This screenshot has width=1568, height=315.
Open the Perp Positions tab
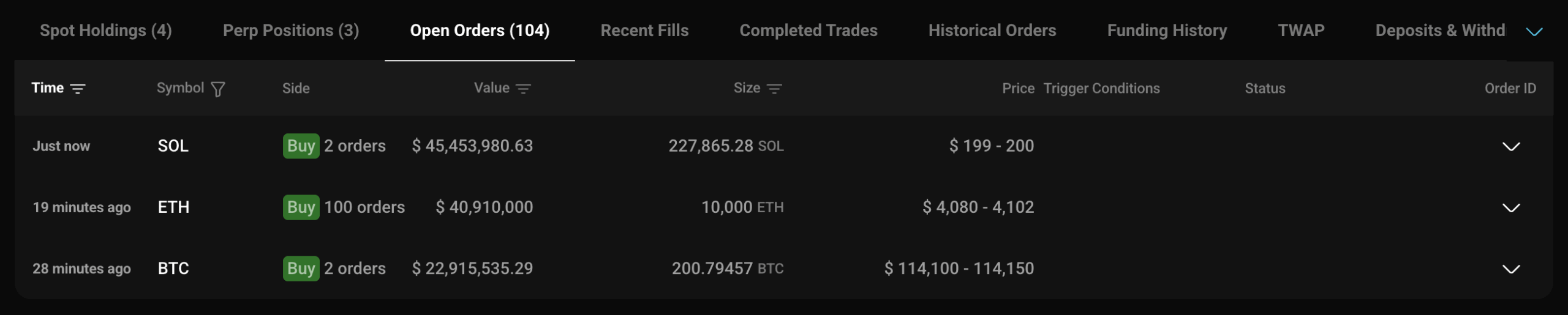point(291,31)
